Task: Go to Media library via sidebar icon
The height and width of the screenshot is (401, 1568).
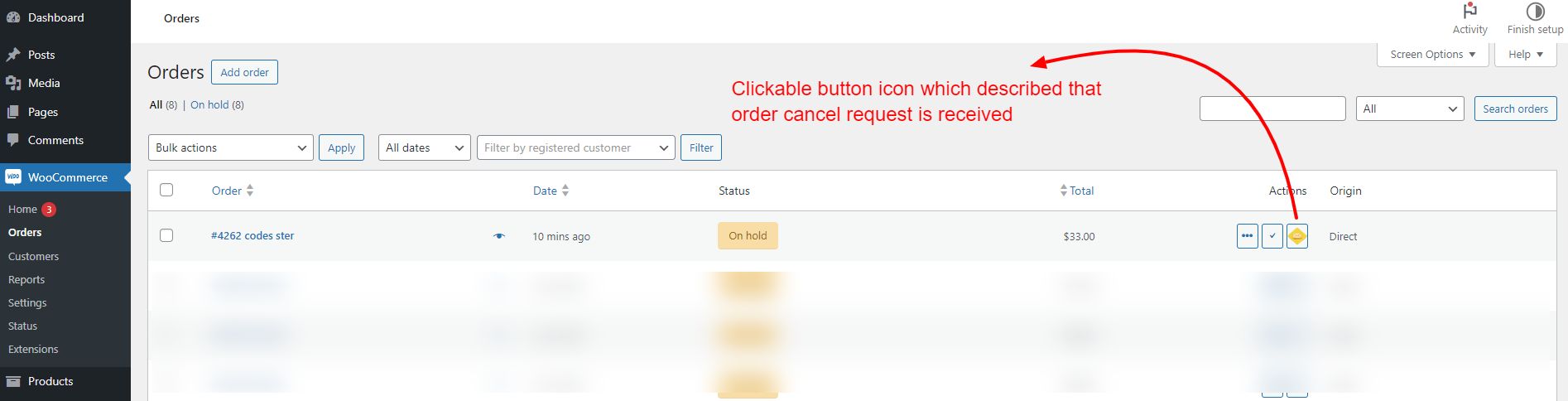Action: pyautogui.click(x=13, y=83)
